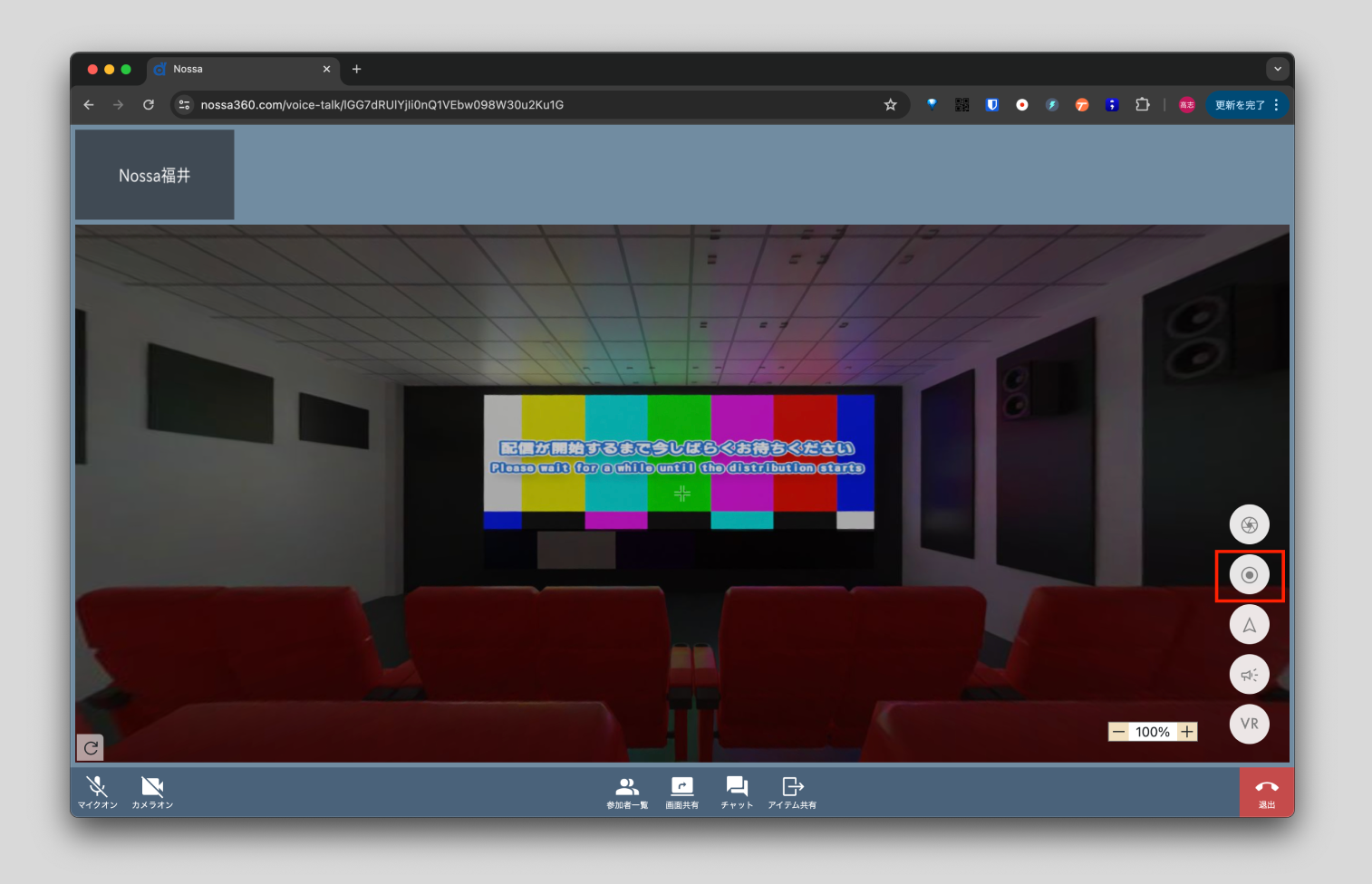
Task: Click the address bar URL
Action: click(x=382, y=105)
